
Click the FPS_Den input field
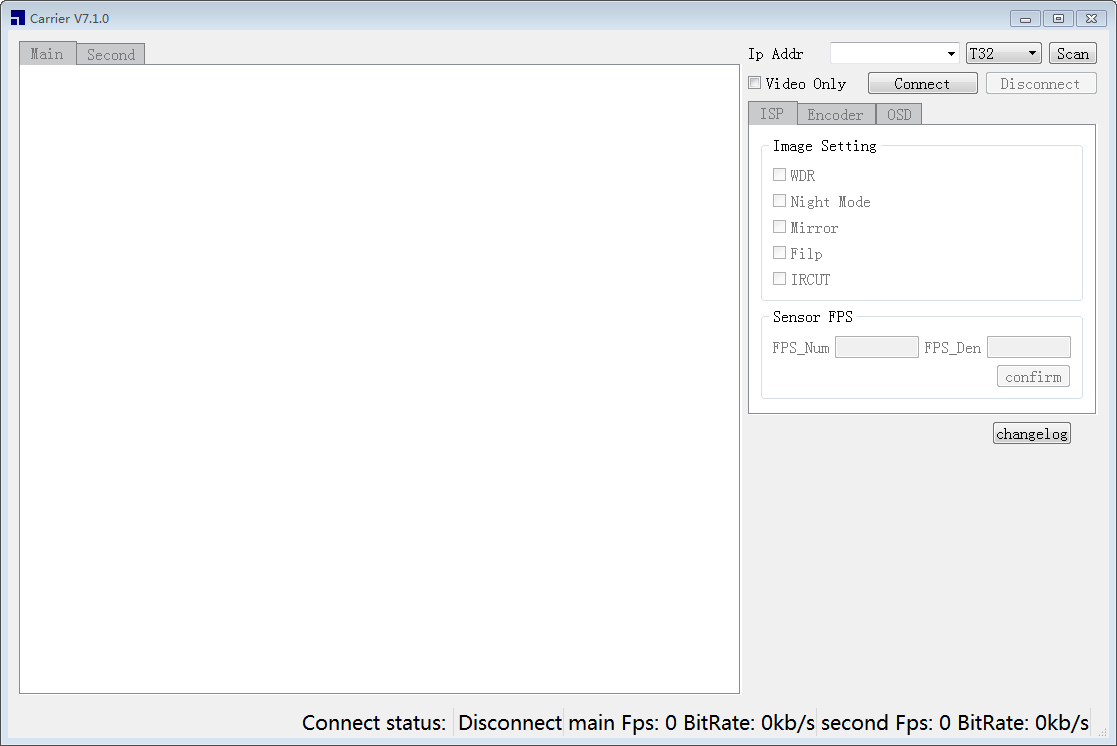click(x=1029, y=347)
